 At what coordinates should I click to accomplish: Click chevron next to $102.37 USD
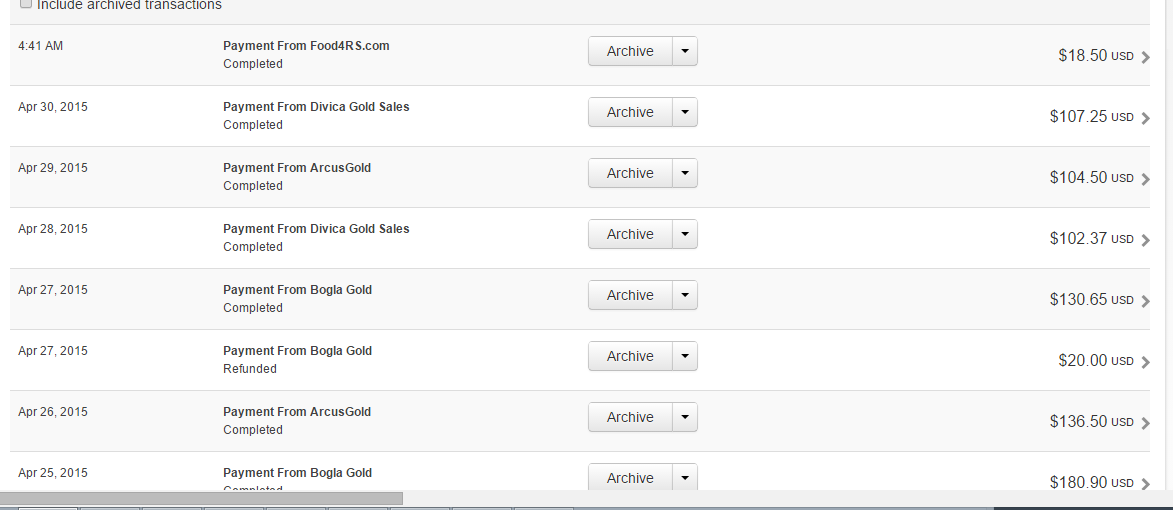tap(1145, 240)
